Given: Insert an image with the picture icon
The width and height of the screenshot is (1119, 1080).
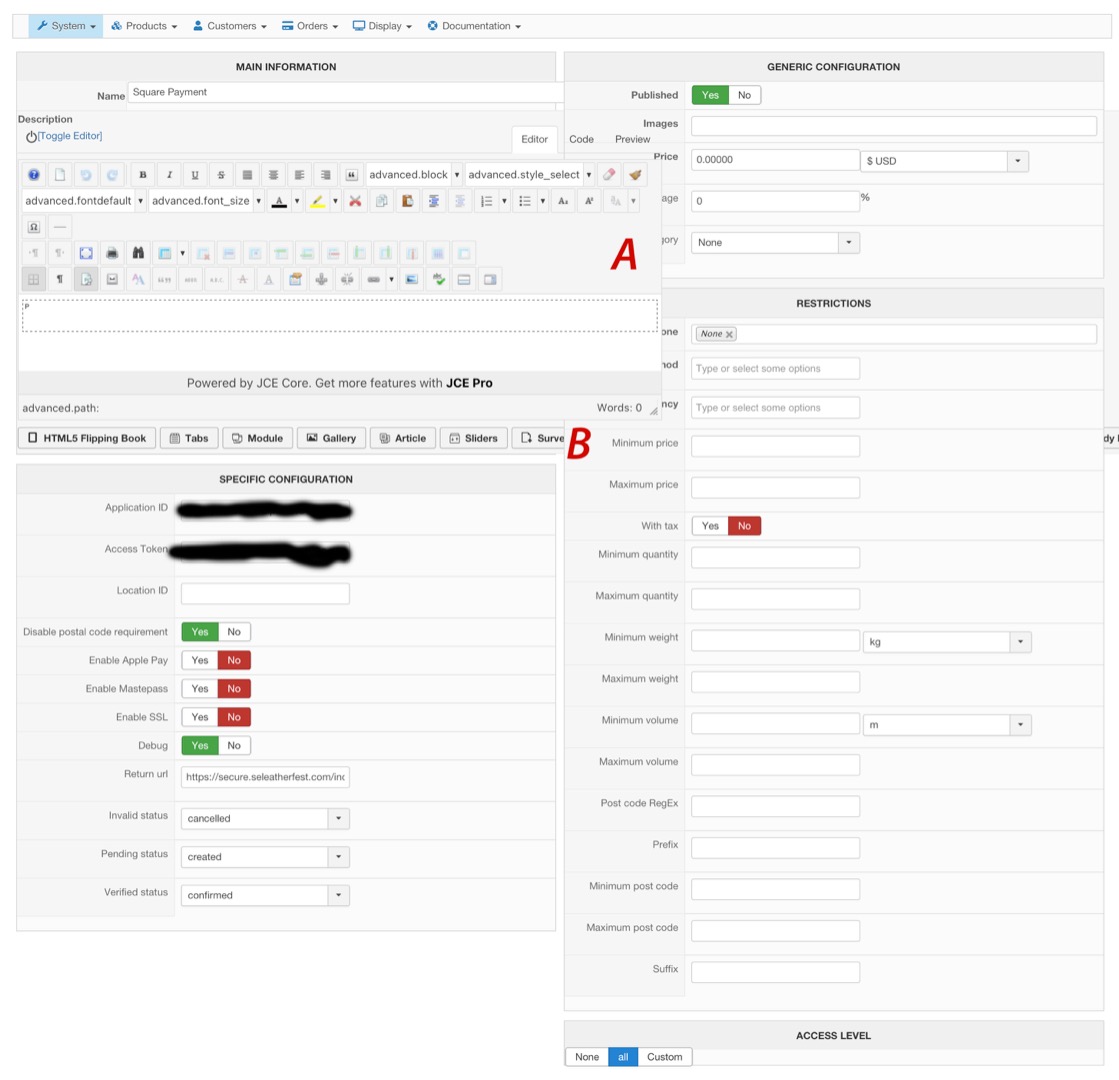Looking at the screenshot, I should click(x=412, y=280).
